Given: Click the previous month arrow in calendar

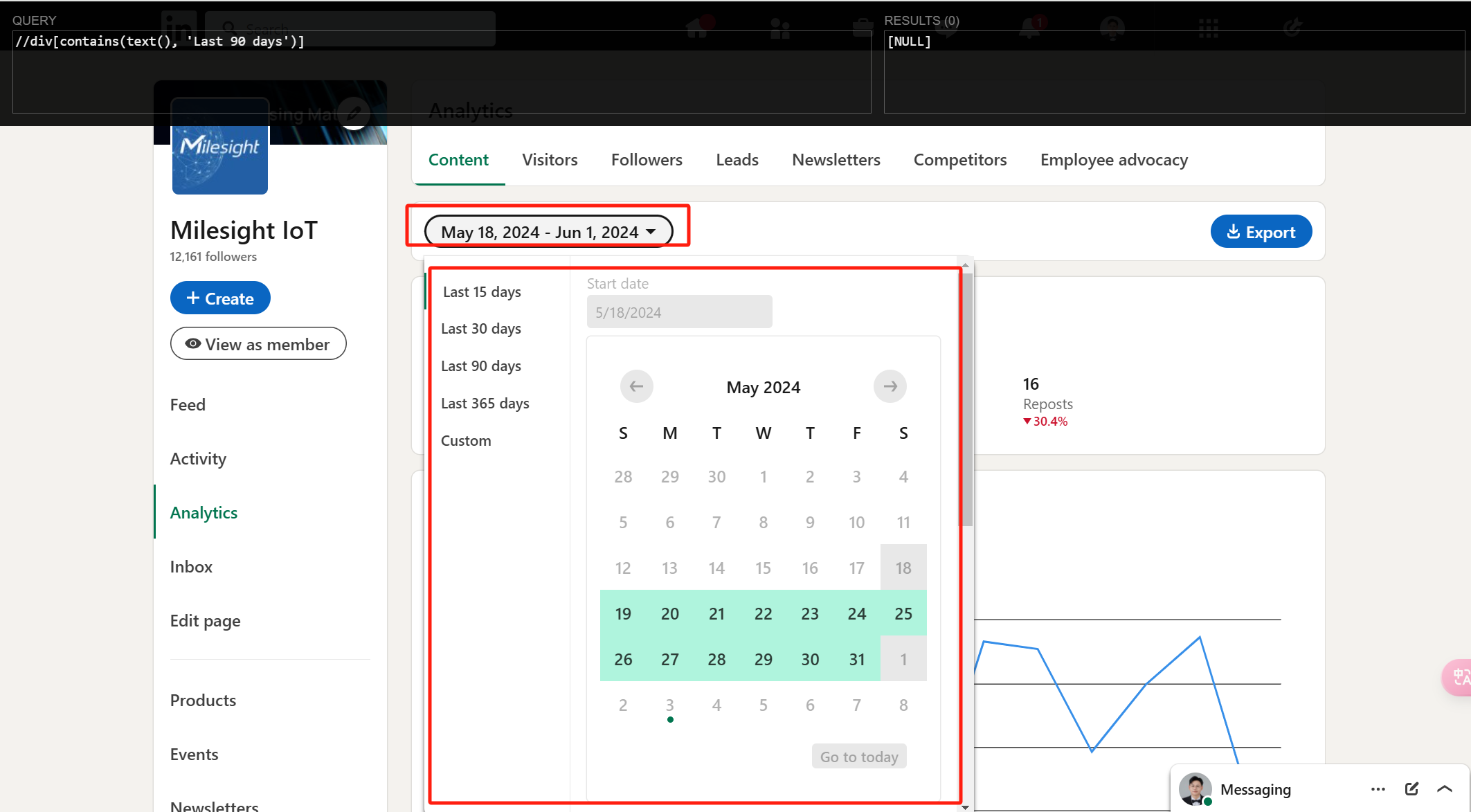Looking at the screenshot, I should 636,386.
